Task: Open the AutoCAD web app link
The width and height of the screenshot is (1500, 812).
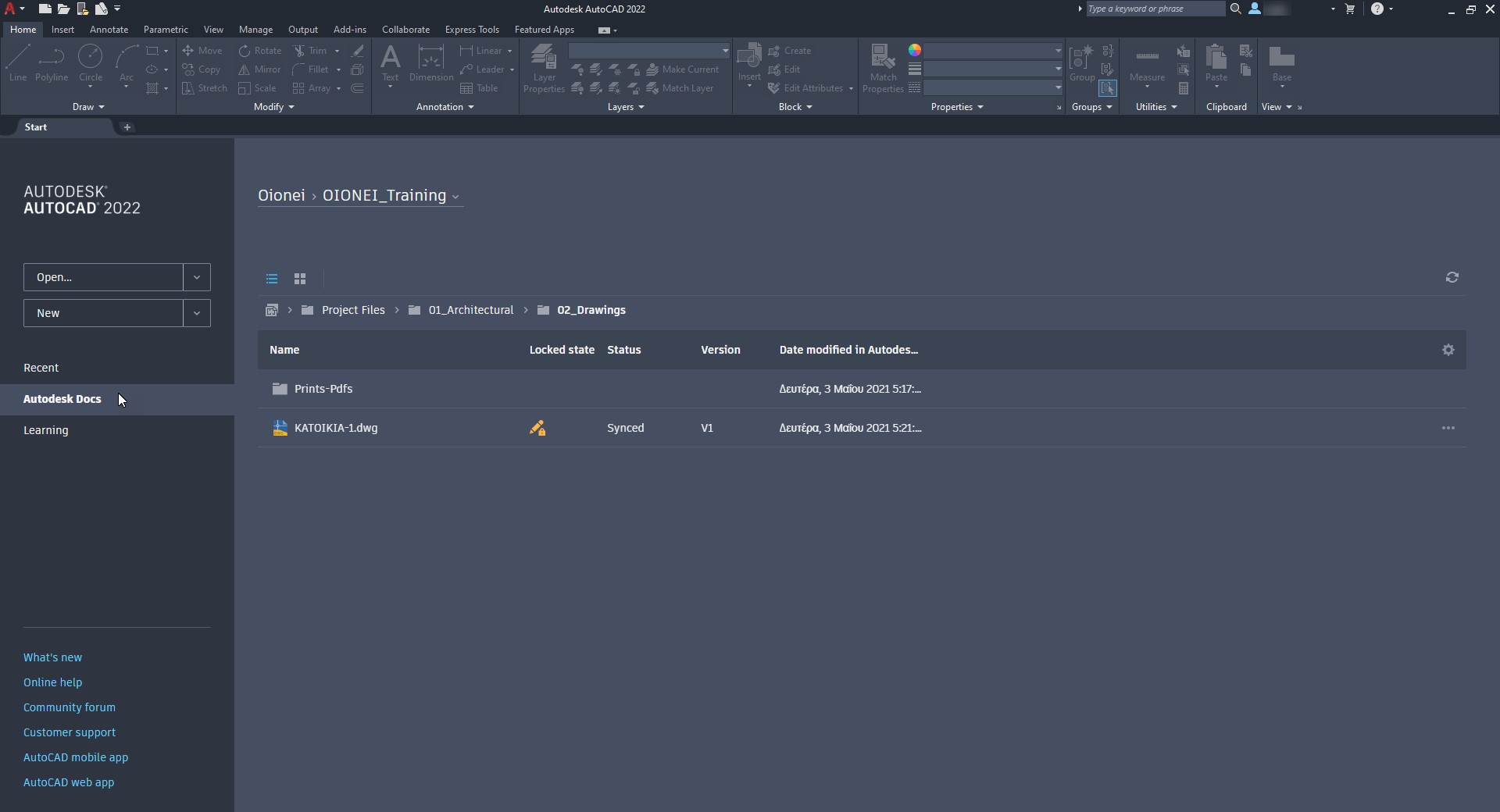Action: click(x=69, y=782)
